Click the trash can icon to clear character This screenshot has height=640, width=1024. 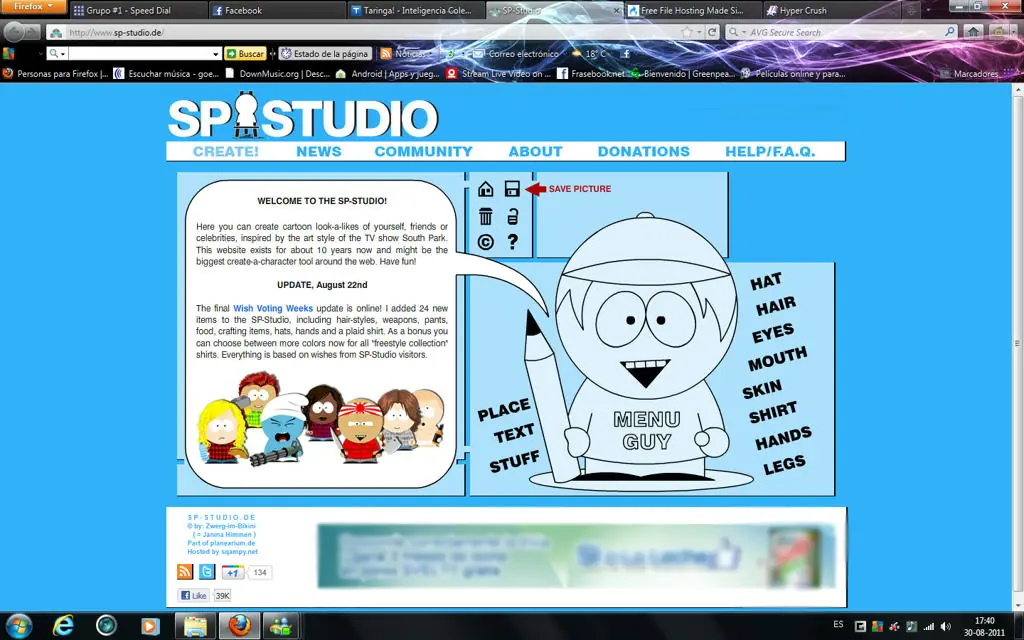[x=485, y=216]
